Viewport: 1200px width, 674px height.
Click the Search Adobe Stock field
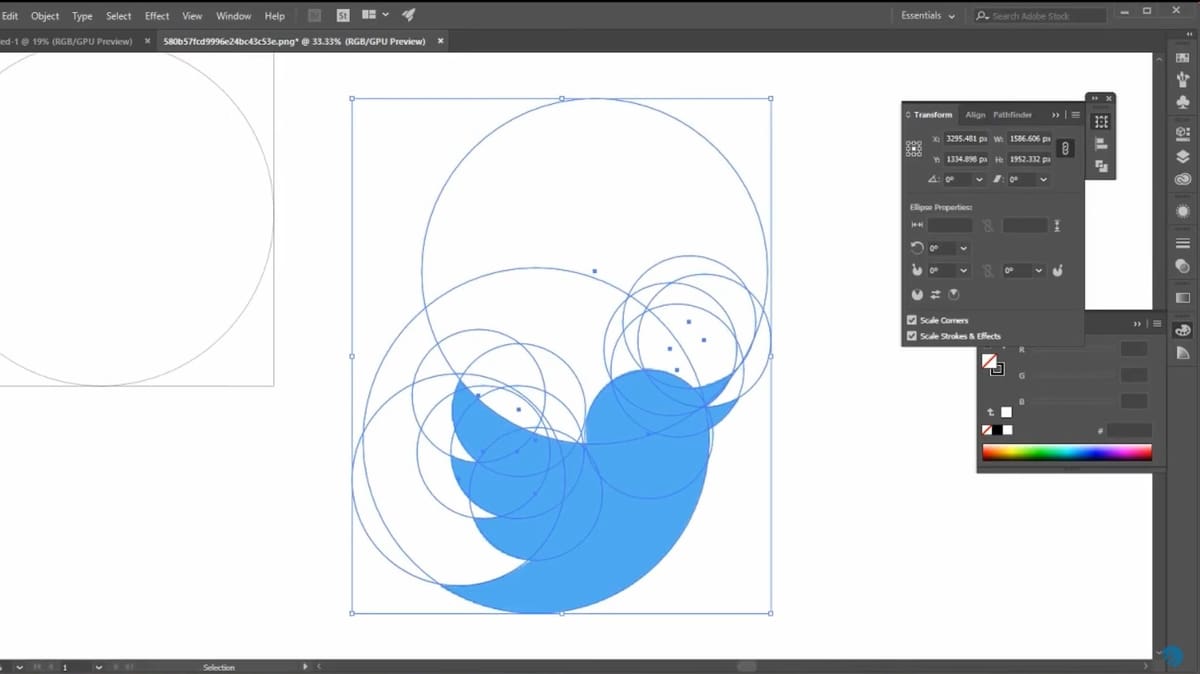(x=1040, y=16)
